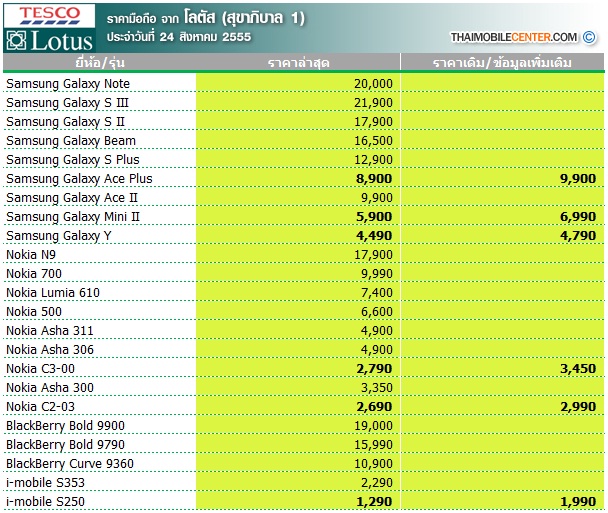
Task: Select the ราคาเดิม/ข้อมูลเพิ่มเติม column header
Action: (502, 62)
